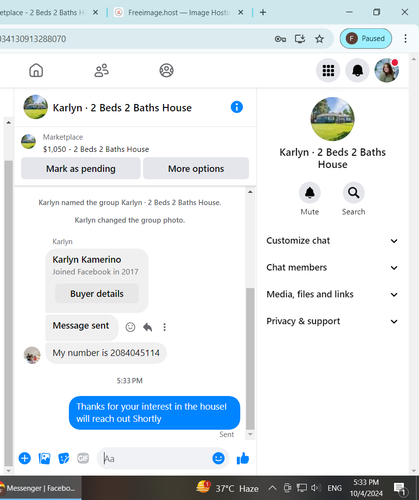This screenshot has width=419, height=500.
Task: Choose a sticker icon in composer
Action: click(x=64, y=458)
